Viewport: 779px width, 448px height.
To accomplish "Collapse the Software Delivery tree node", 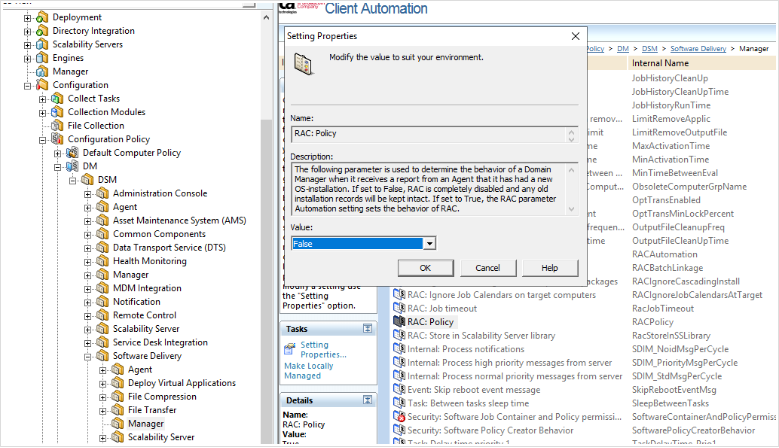I will [87, 355].
